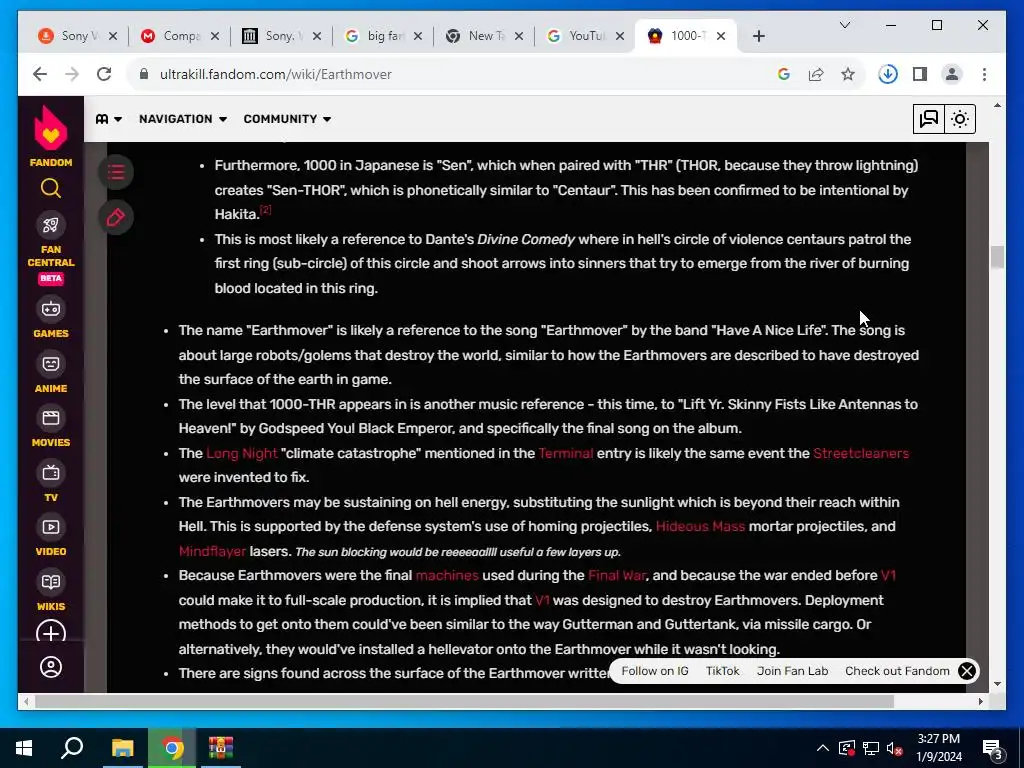Open the Streetcleaners link
The image size is (1024, 768).
861,453
